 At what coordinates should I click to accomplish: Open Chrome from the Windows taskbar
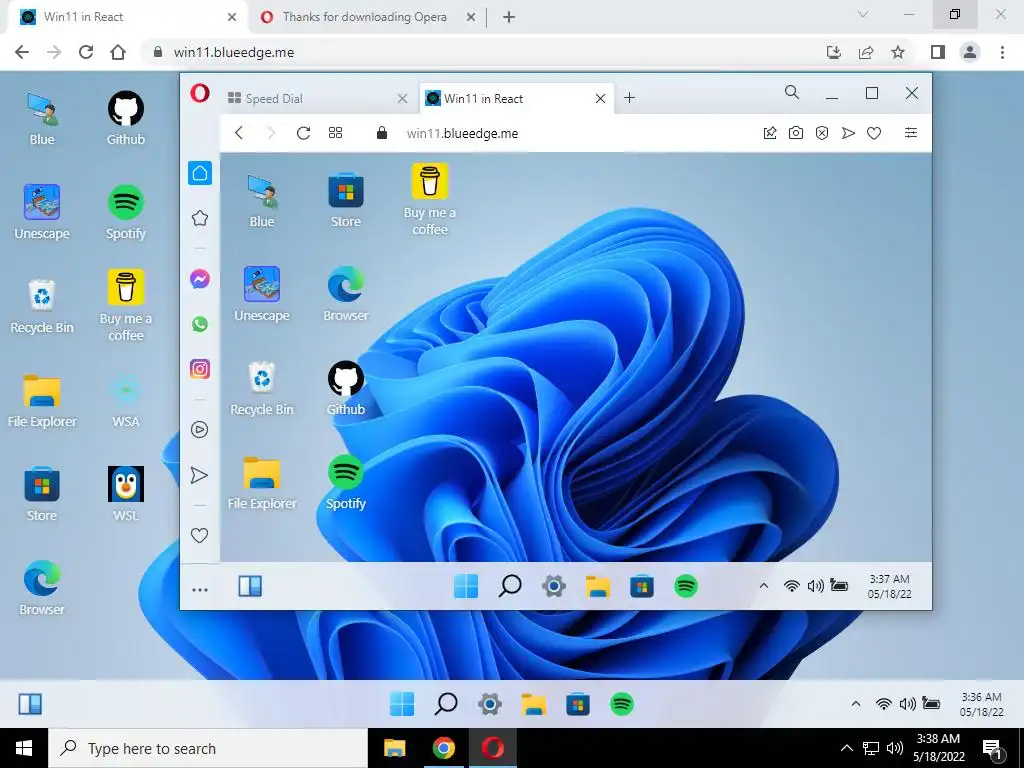tap(443, 748)
